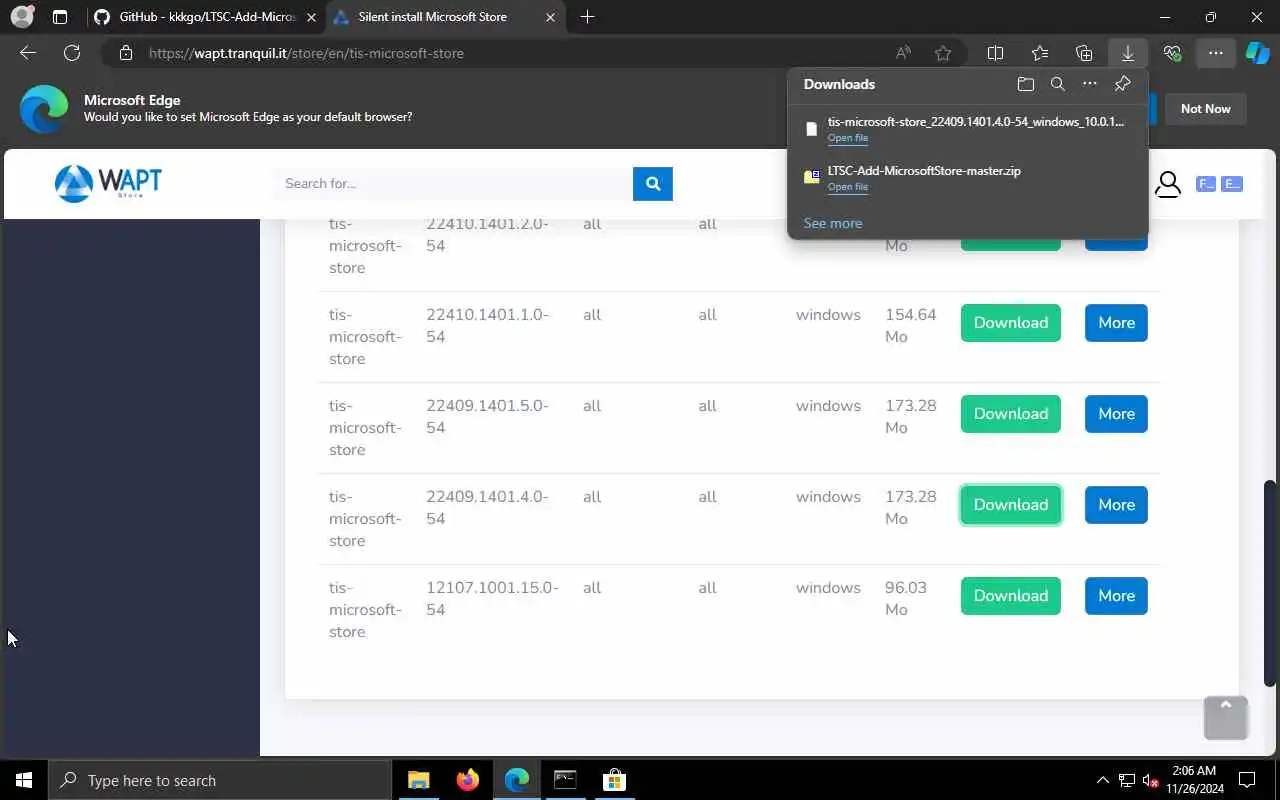Click the blue search magnifier button
The width and height of the screenshot is (1280, 800).
click(653, 183)
